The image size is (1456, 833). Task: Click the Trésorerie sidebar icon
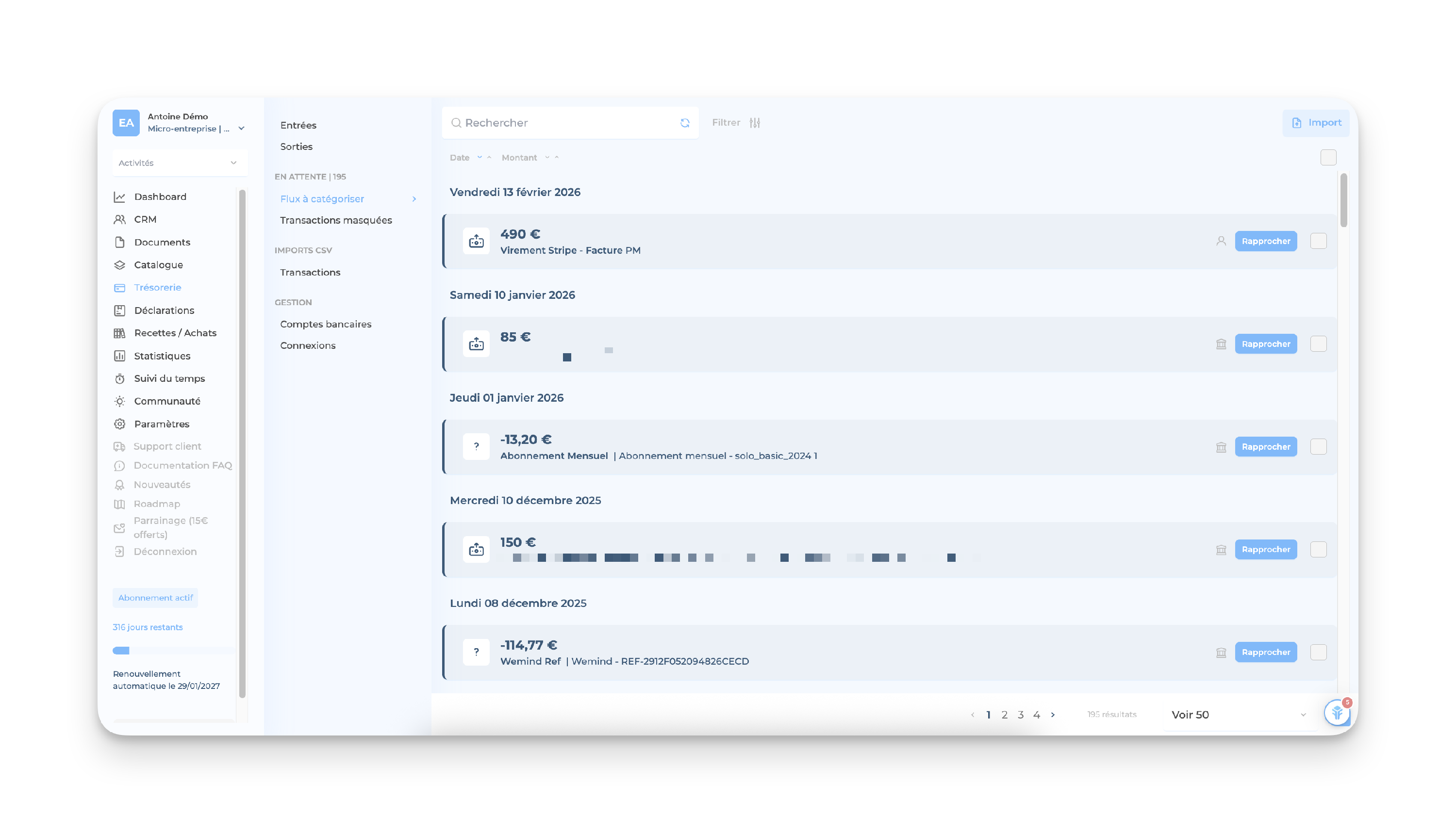tap(119, 288)
